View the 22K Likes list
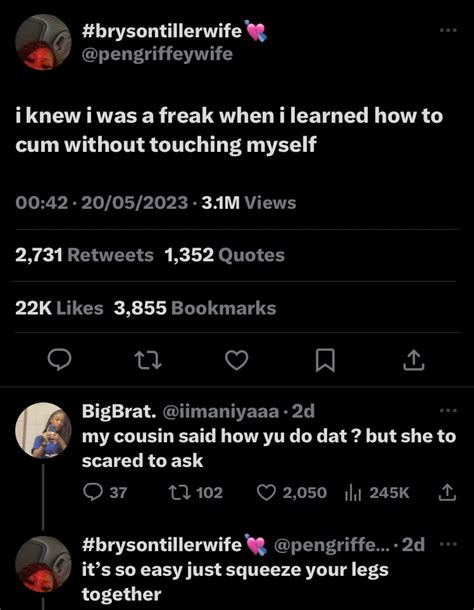 pyautogui.click(x=59, y=308)
